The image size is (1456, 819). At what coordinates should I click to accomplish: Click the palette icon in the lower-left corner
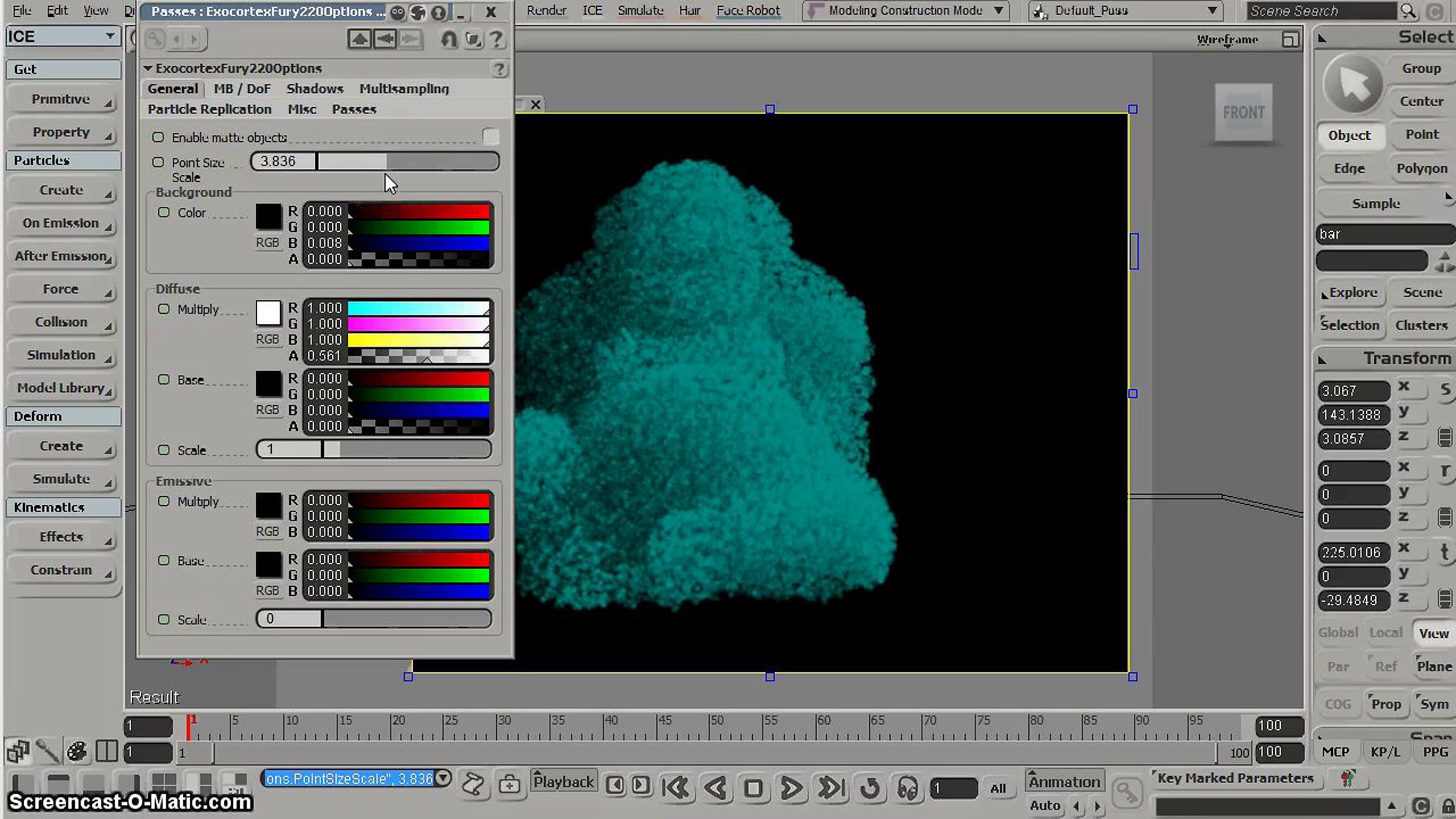(77, 752)
